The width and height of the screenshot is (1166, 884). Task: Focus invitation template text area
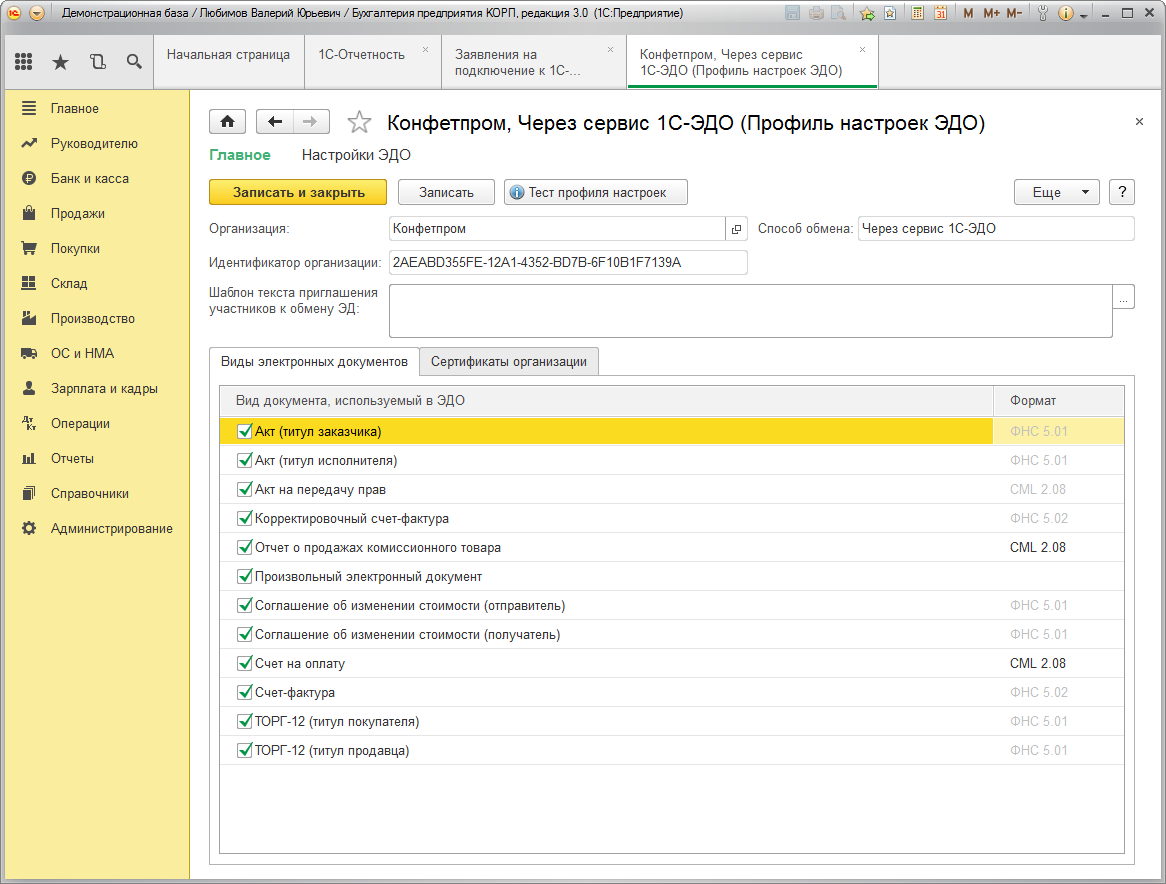750,311
